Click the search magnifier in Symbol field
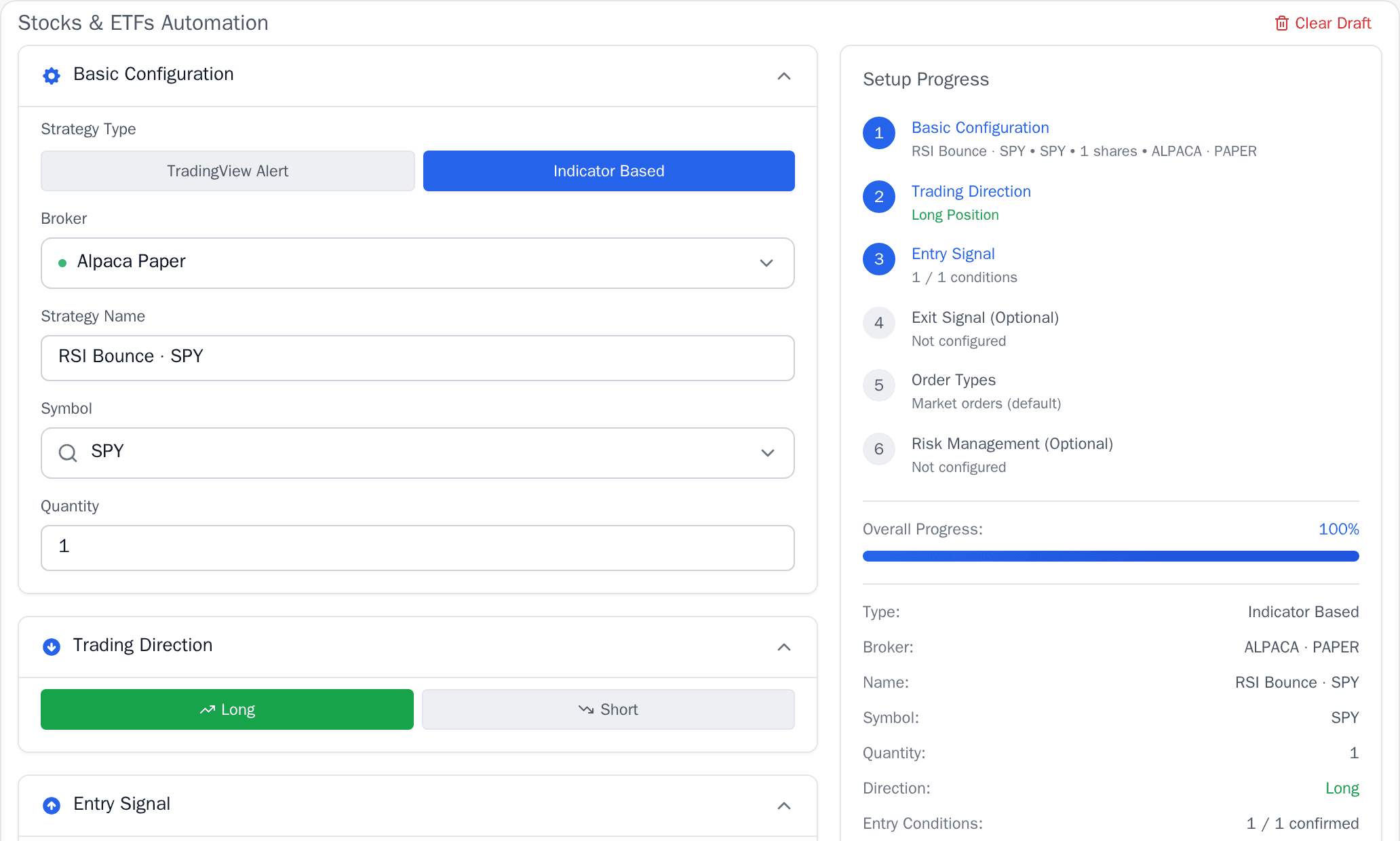Image resolution: width=1400 pixels, height=841 pixels. [x=68, y=452]
